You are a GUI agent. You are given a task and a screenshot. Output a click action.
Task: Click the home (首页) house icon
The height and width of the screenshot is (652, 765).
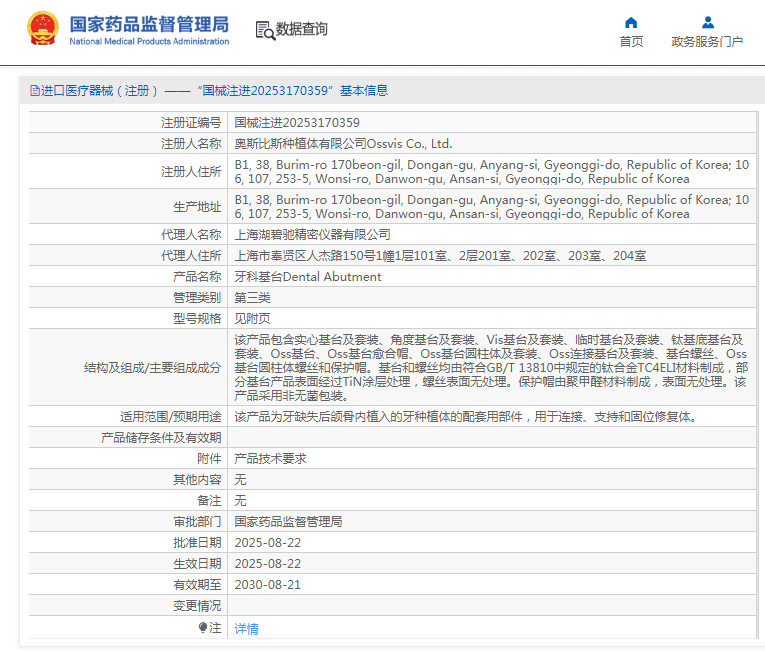point(631,23)
